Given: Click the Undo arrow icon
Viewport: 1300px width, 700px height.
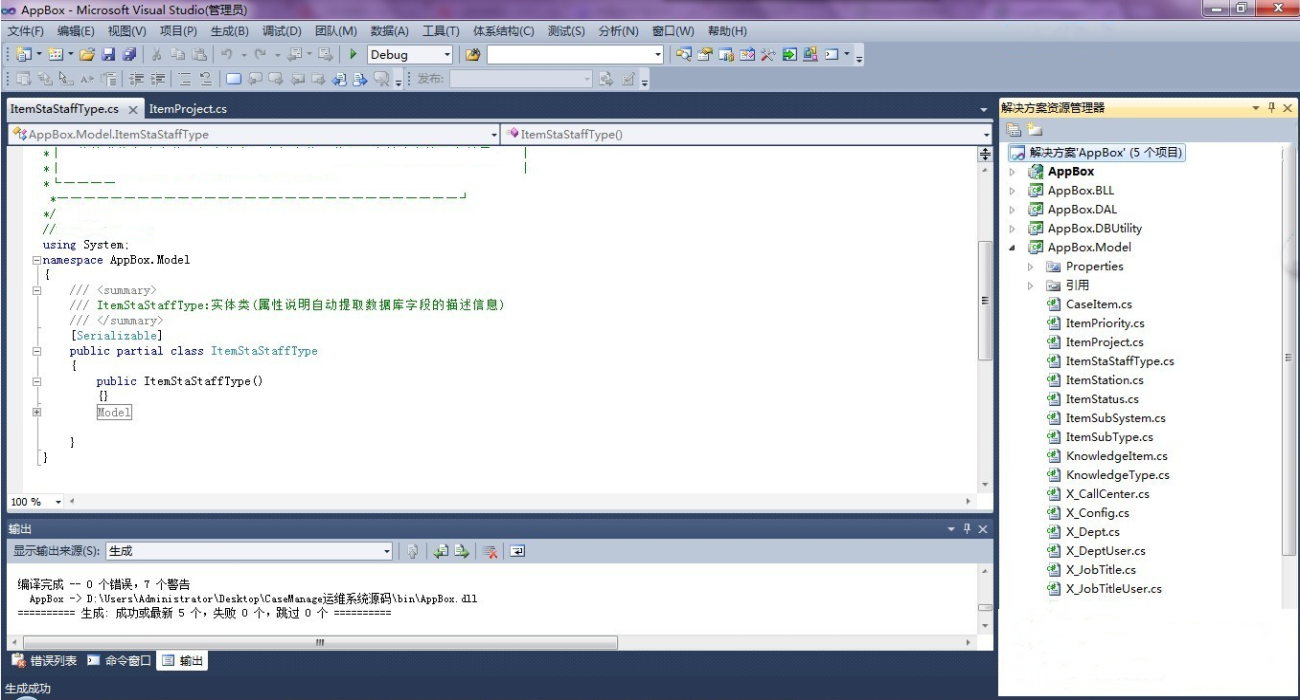Looking at the screenshot, I should [227, 55].
